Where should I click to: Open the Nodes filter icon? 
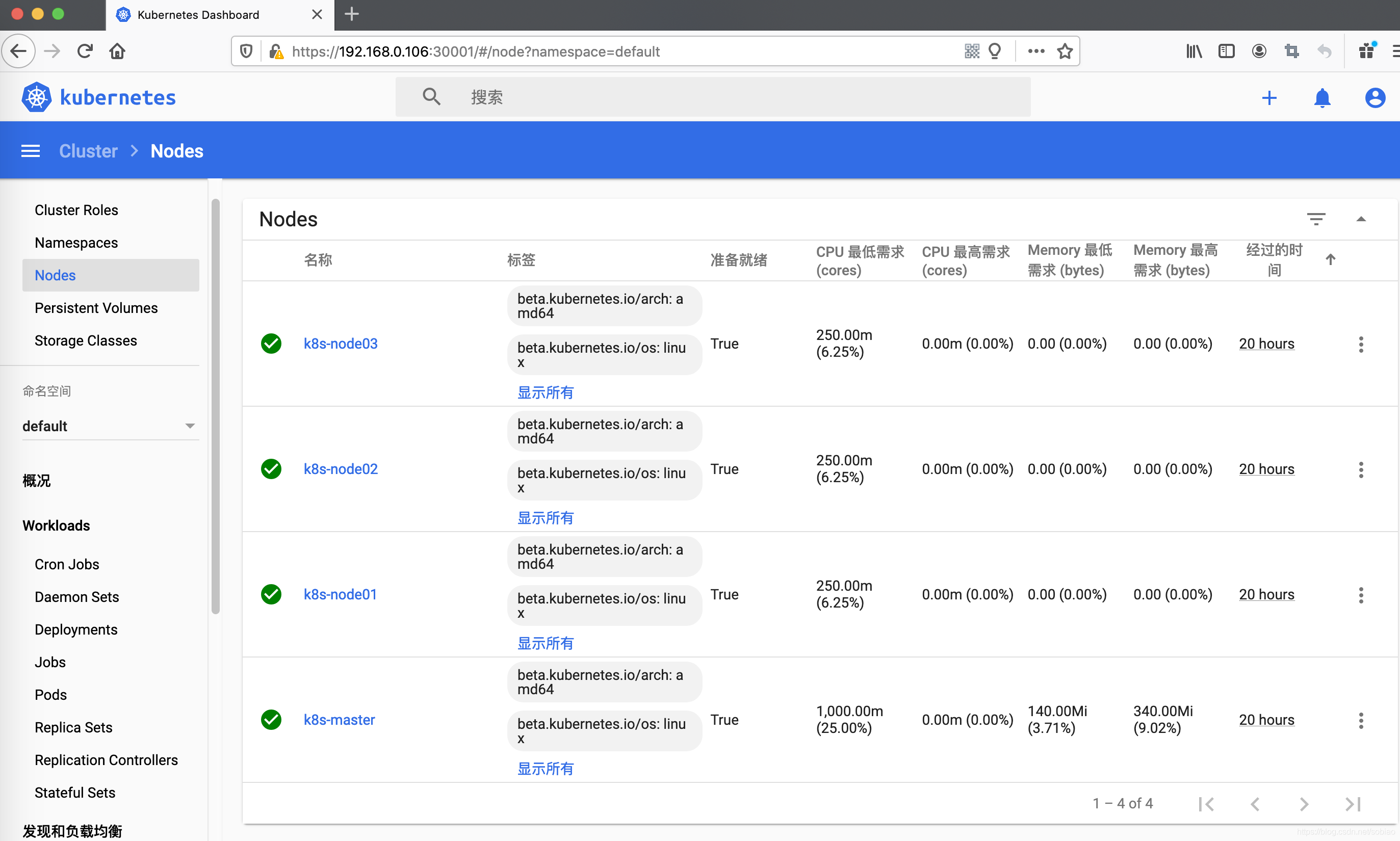1316,219
